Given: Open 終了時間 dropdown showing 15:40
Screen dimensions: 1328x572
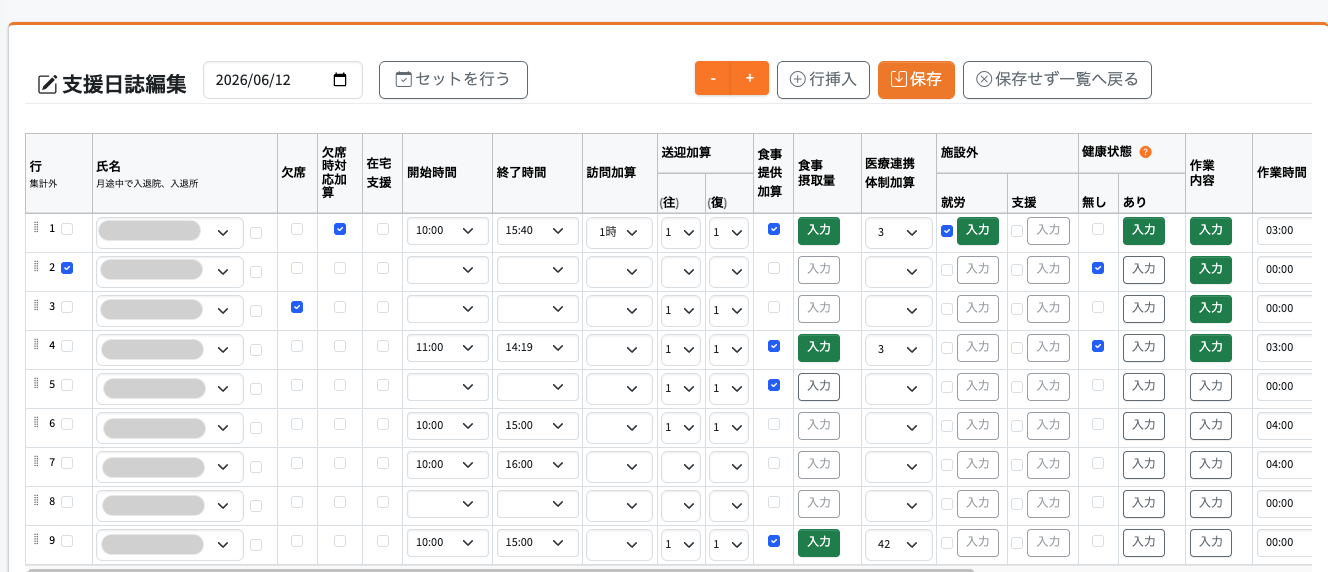Looking at the screenshot, I should tap(538, 231).
